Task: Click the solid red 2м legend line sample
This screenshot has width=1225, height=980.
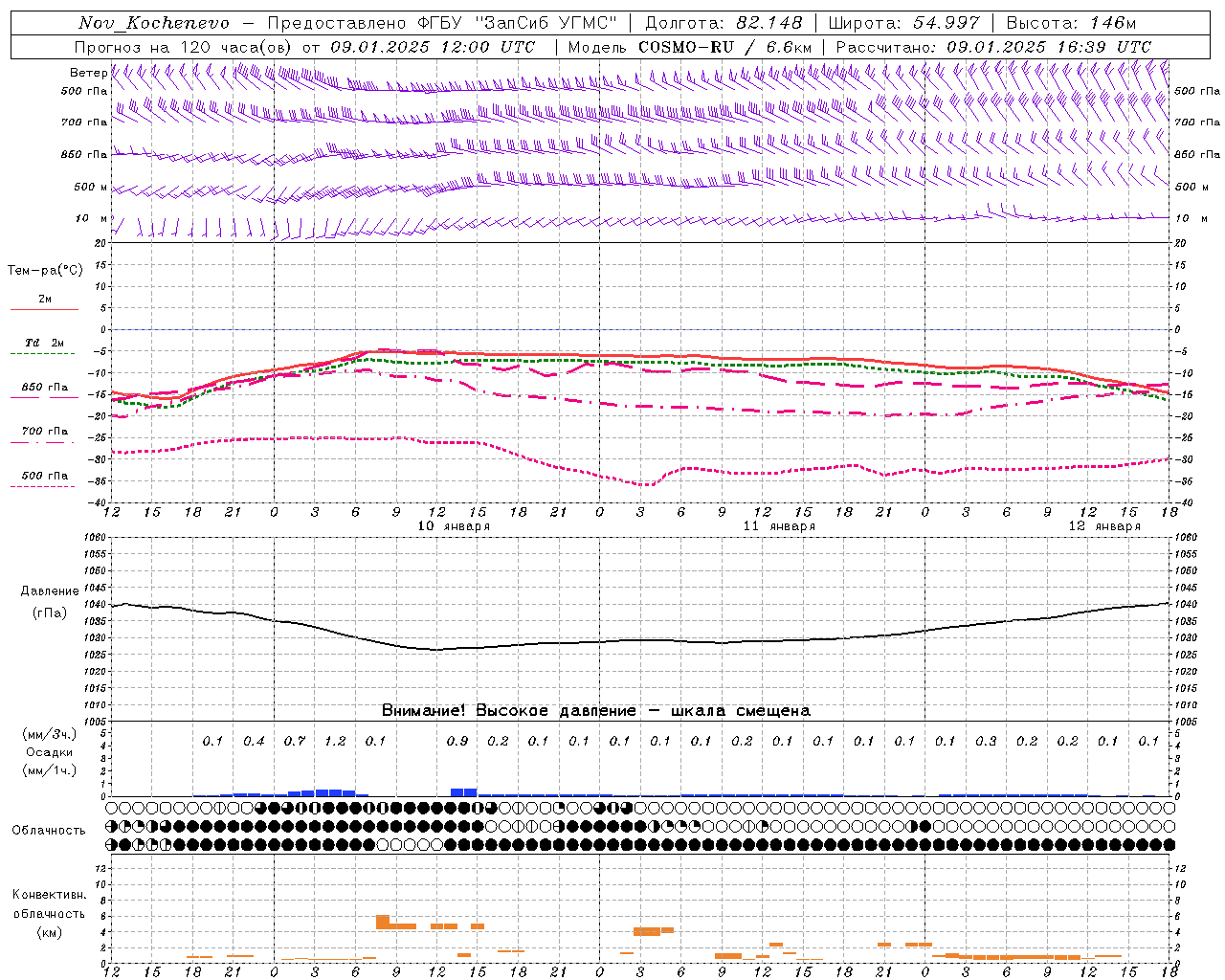Action: click(44, 309)
